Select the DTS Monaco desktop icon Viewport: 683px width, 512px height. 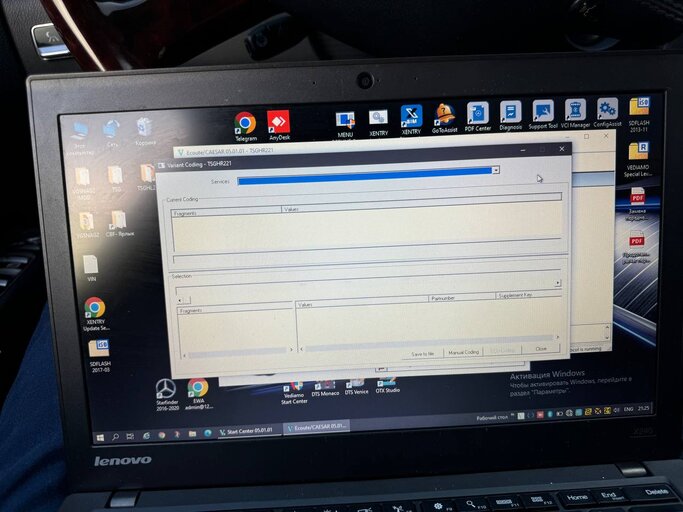[325, 388]
